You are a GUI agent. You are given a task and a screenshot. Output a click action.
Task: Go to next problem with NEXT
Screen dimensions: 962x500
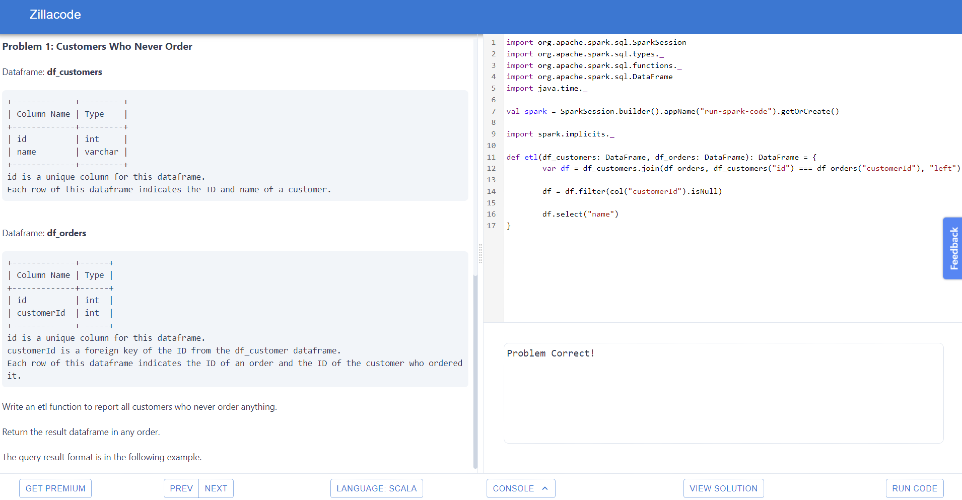coord(216,488)
